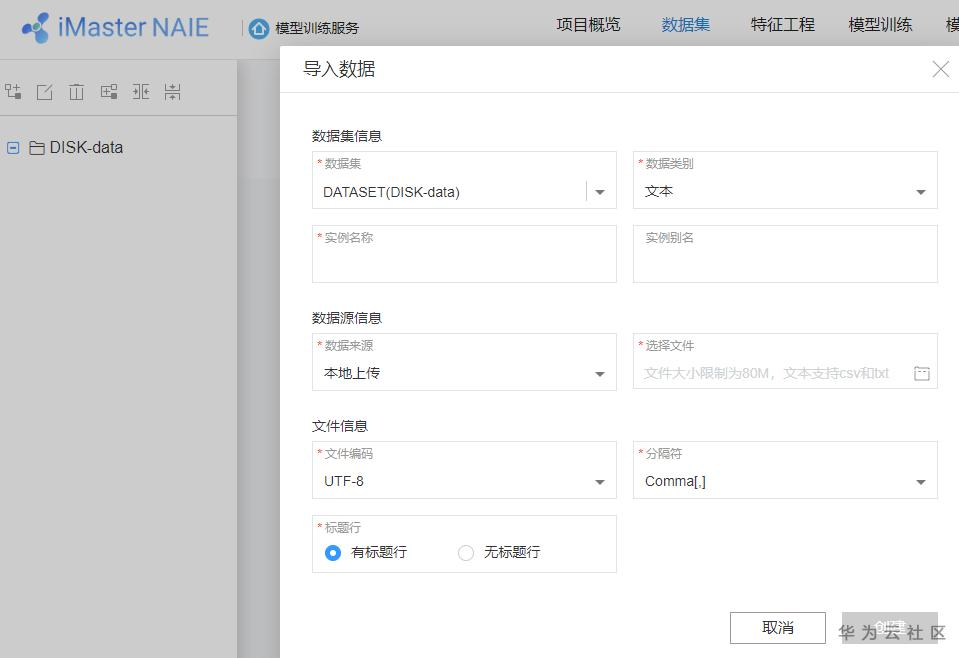Click the file browse folder icon
Screen dimensions: 959x658
[922, 373]
